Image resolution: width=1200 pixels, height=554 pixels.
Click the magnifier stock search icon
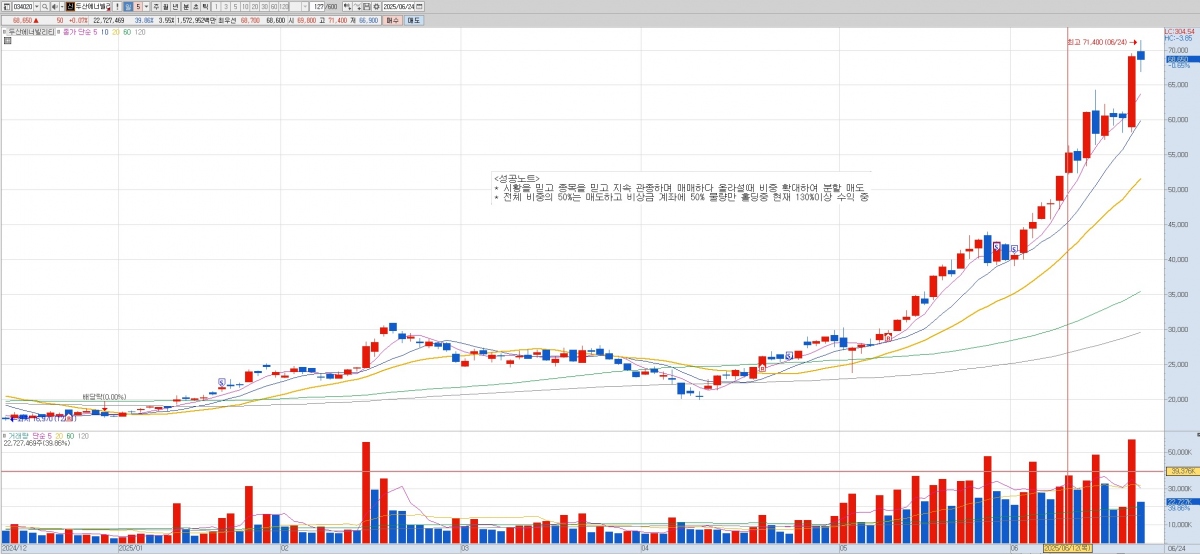tap(45, 6)
